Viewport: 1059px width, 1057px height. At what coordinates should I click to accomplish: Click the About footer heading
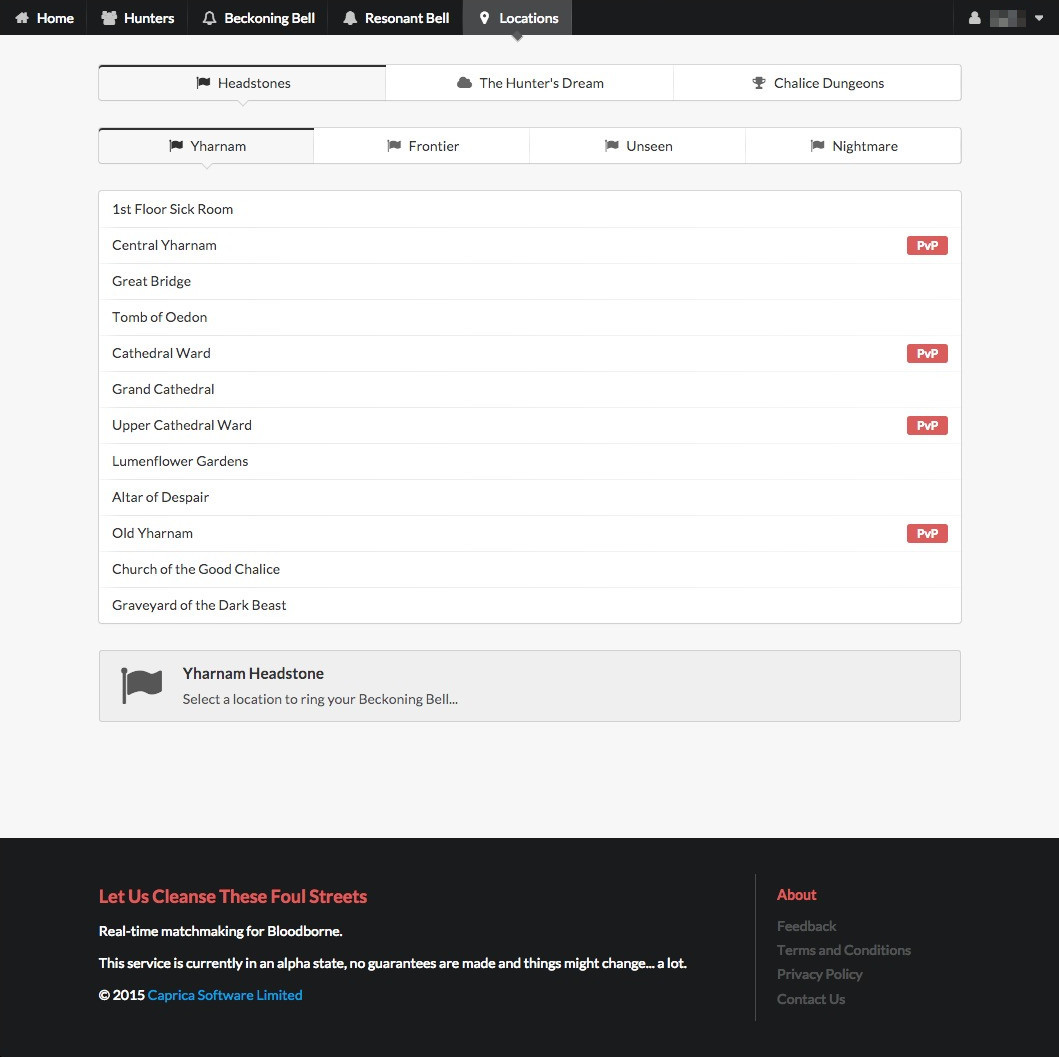pyautogui.click(x=796, y=895)
